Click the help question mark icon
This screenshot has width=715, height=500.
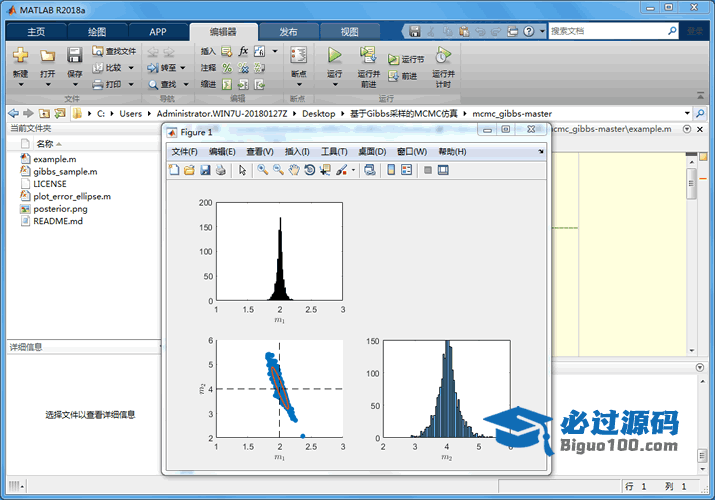tap(528, 31)
